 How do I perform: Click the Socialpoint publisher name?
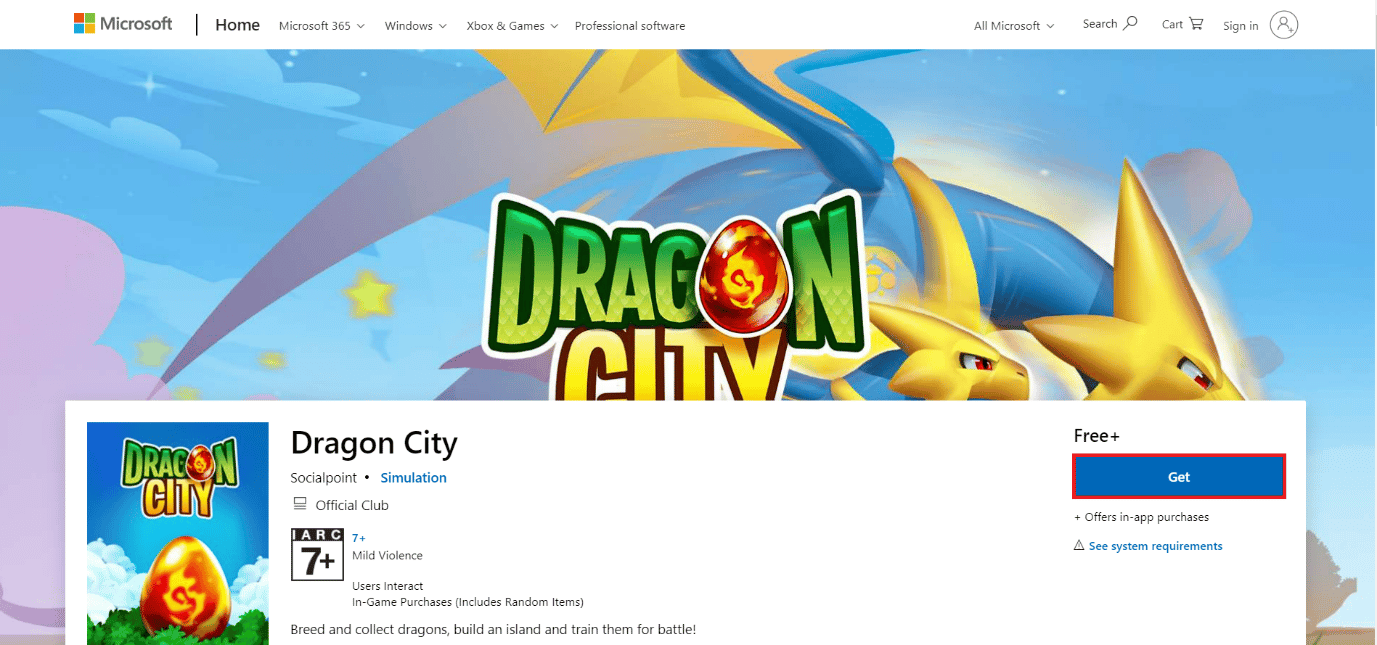pyautogui.click(x=323, y=478)
